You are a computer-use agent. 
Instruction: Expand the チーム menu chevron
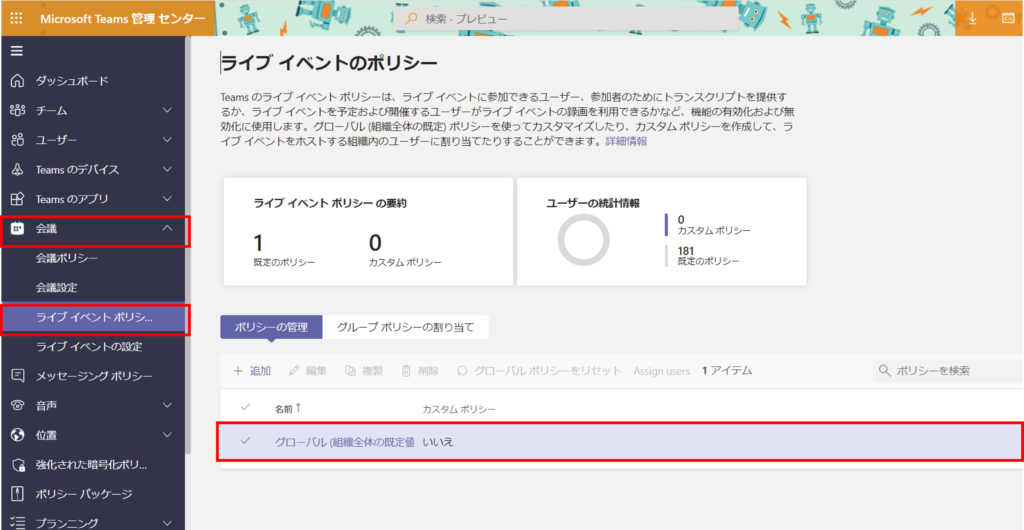[x=167, y=111]
